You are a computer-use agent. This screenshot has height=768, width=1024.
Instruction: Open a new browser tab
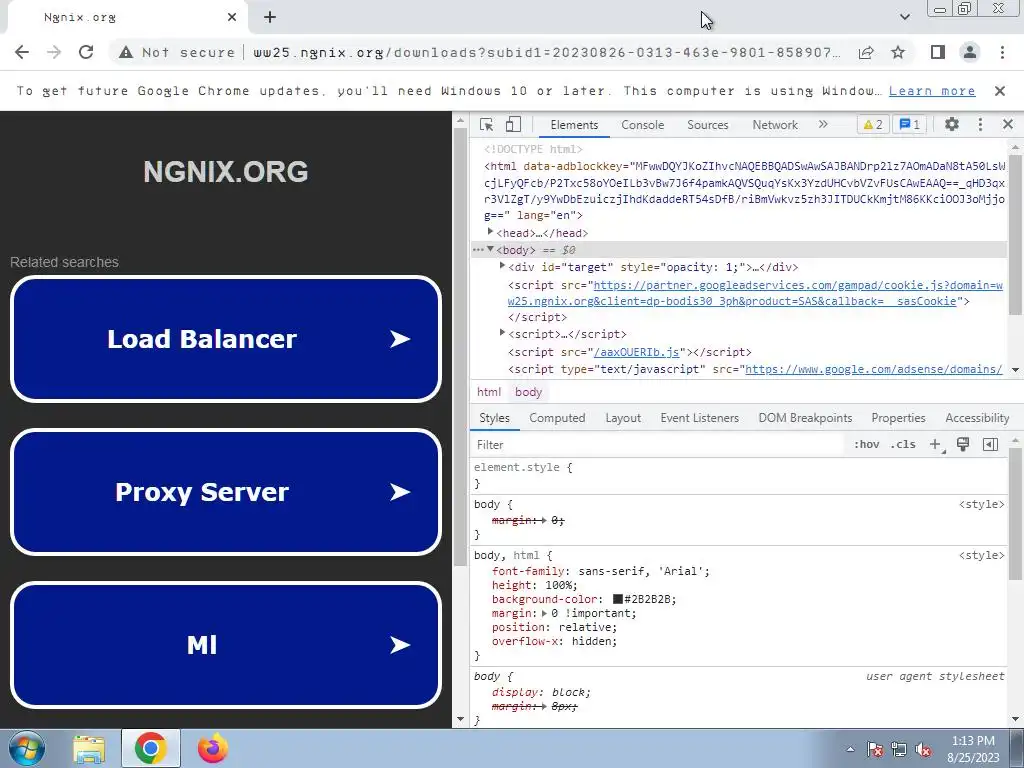pyautogui.click(x=270, y=18)
